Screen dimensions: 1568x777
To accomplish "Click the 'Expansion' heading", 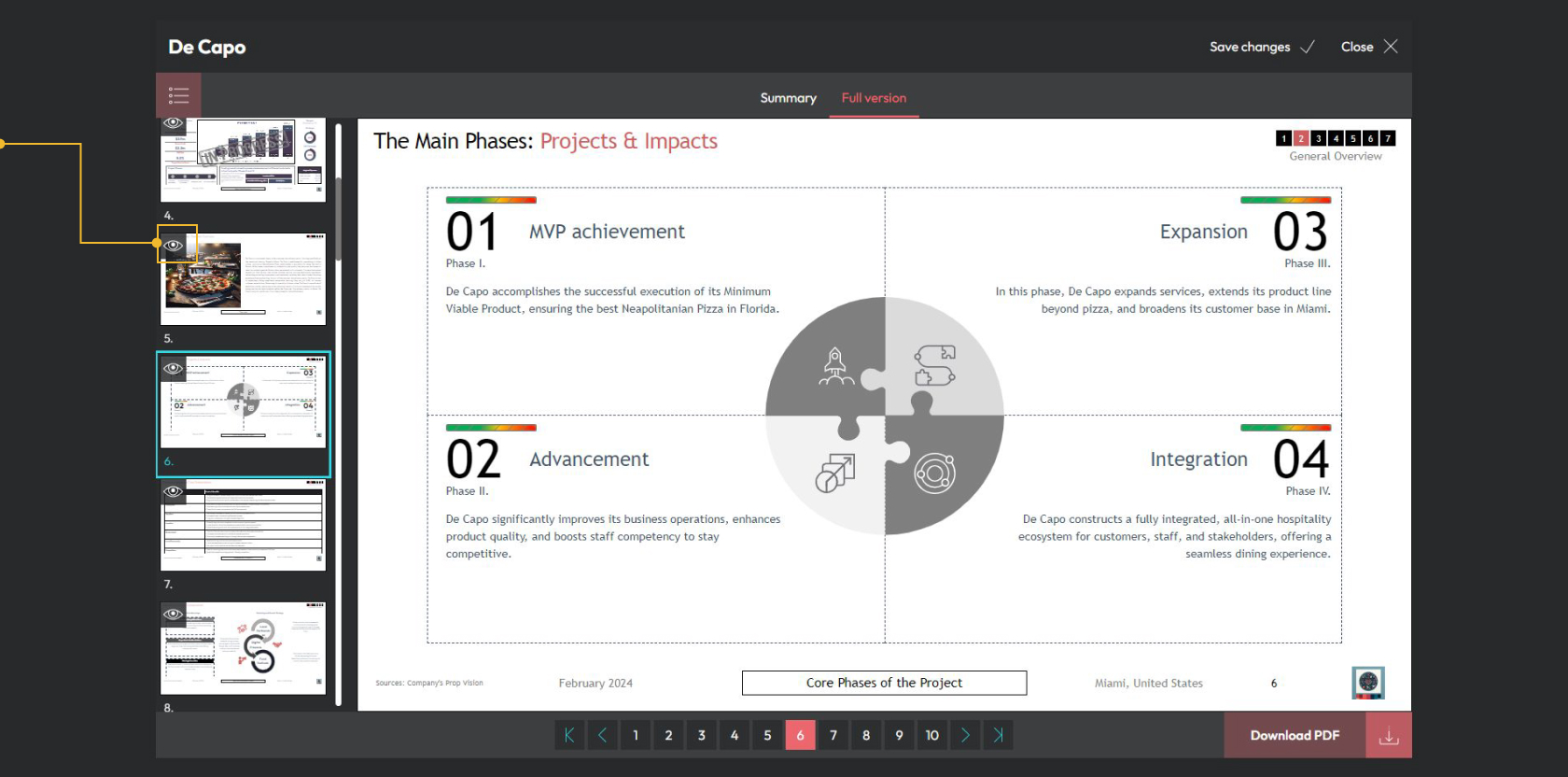I will point(1204,232).
